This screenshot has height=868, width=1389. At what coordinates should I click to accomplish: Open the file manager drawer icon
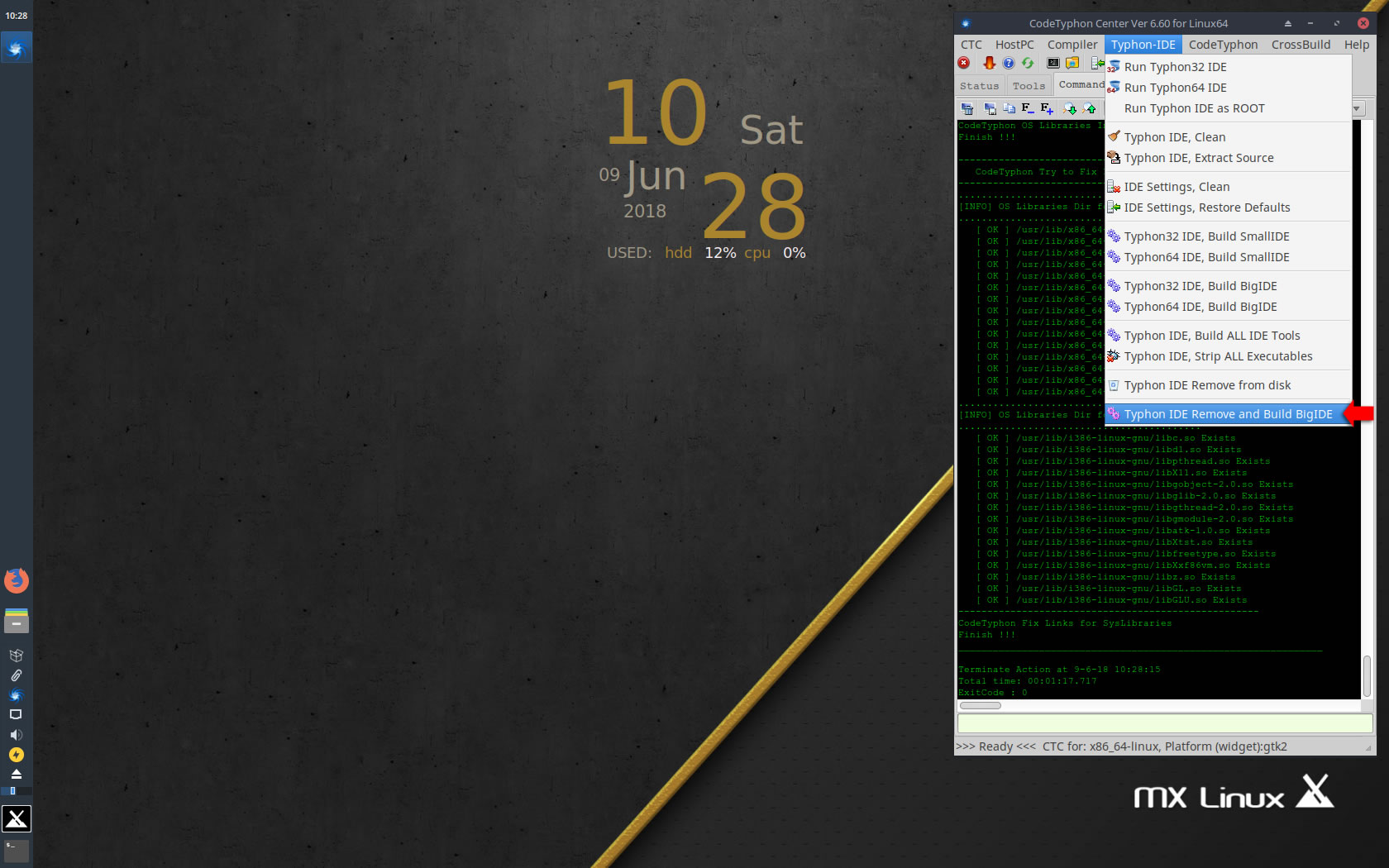coord(17,621)
